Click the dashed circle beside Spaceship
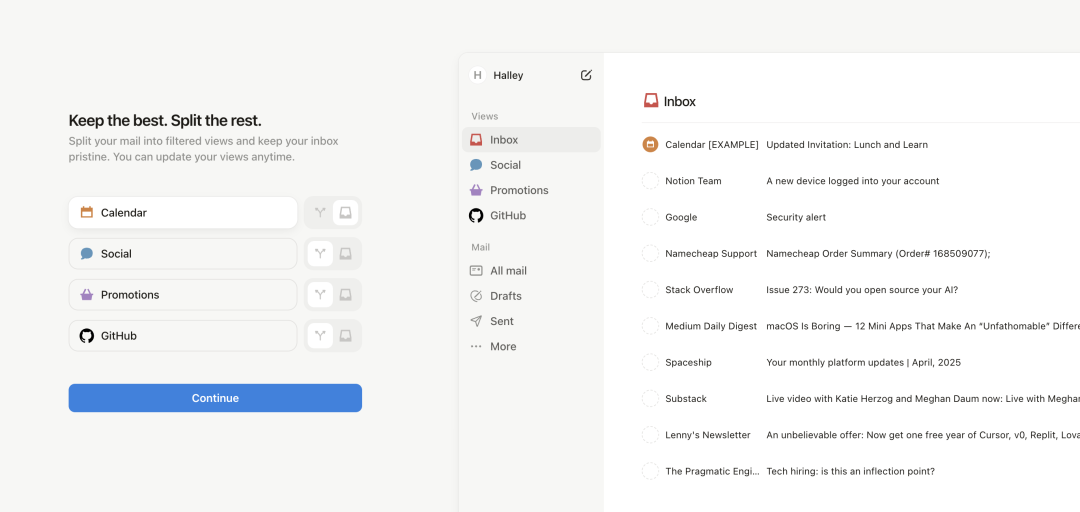This screenshot has height=512, width=1080. [650, 362]
